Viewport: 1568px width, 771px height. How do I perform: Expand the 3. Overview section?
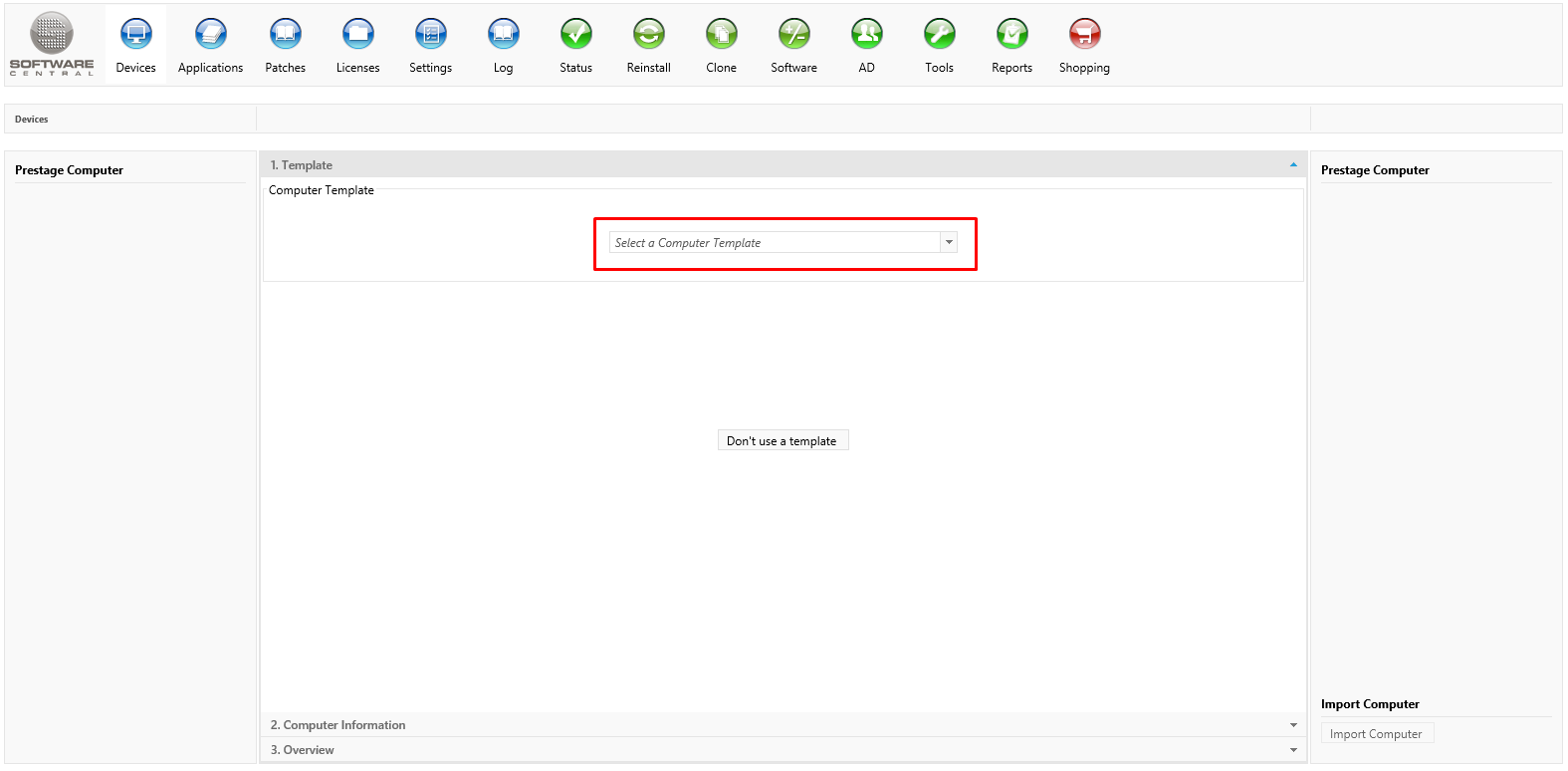click(1293, 750)
